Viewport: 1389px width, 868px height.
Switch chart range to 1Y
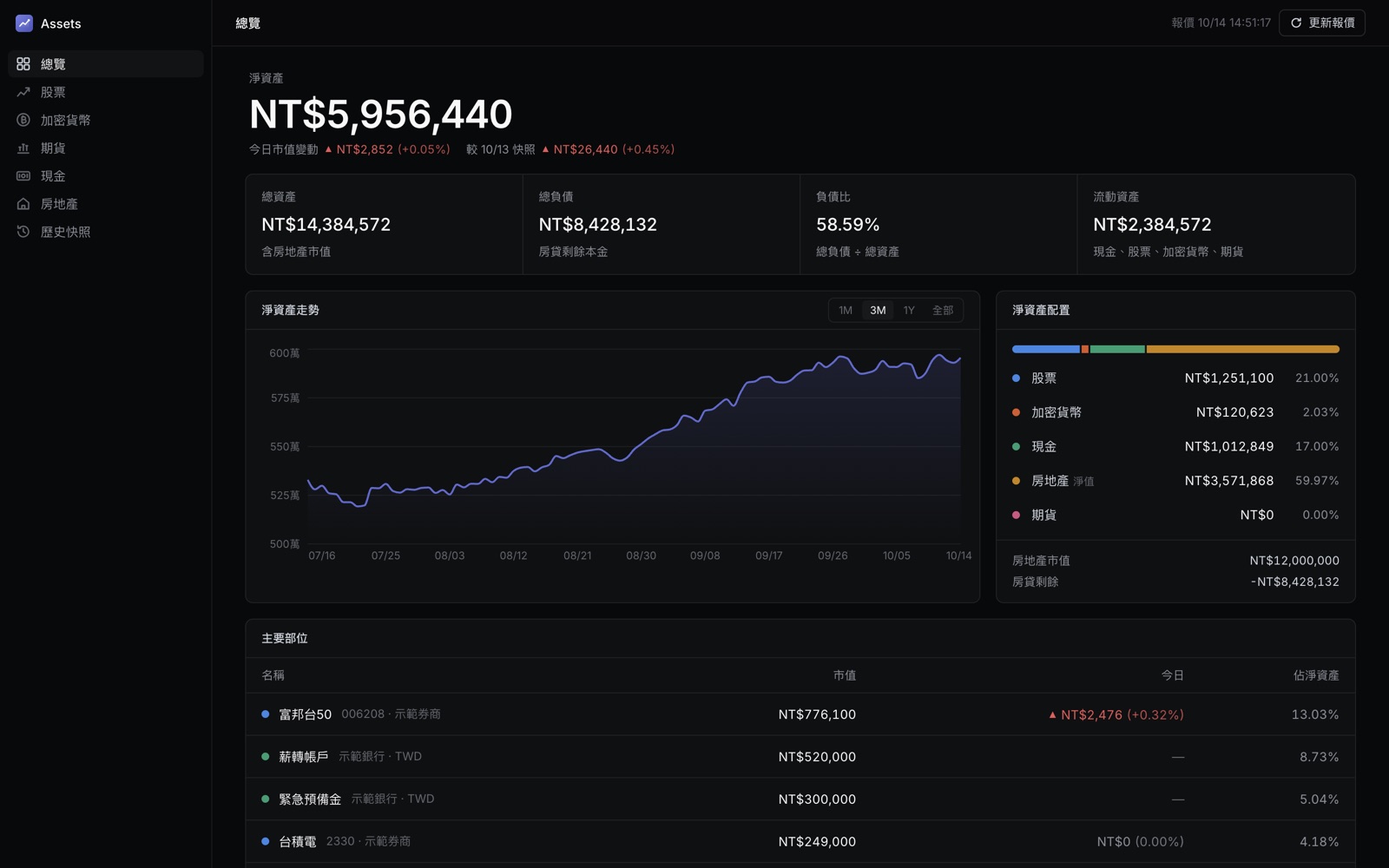point(909,311)
